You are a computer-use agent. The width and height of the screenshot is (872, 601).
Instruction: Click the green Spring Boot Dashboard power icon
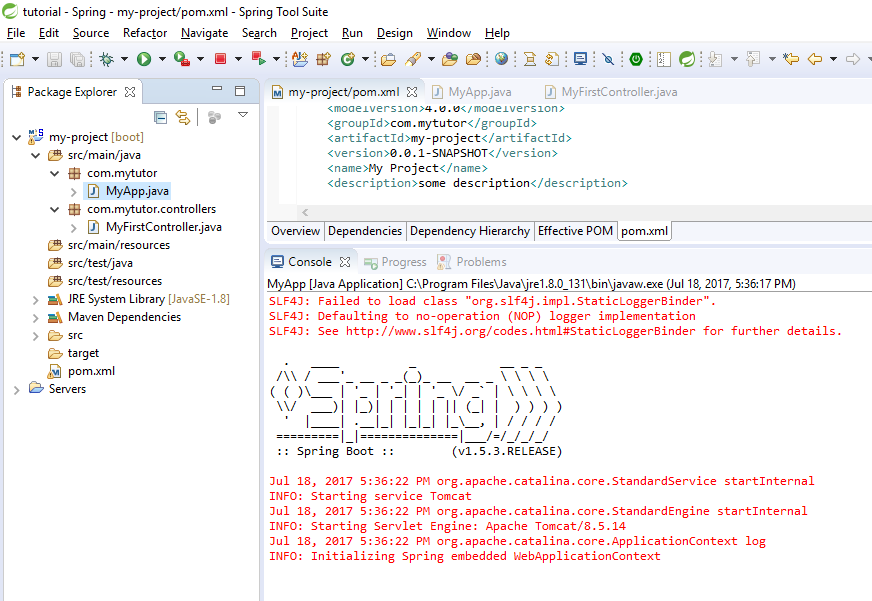click(x=636, y=59)
